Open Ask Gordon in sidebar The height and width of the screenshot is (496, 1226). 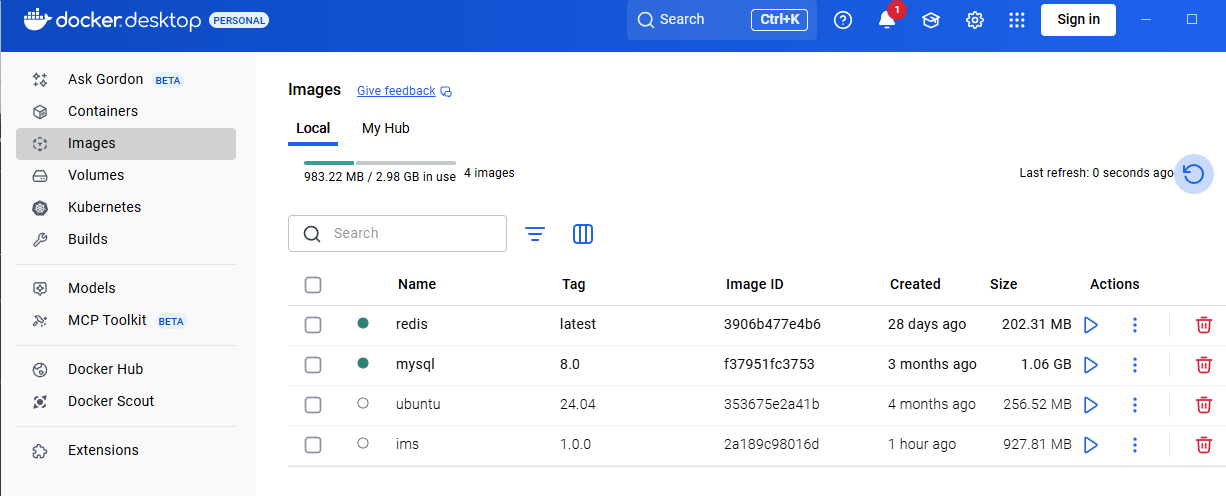click(x=126, y=79)
